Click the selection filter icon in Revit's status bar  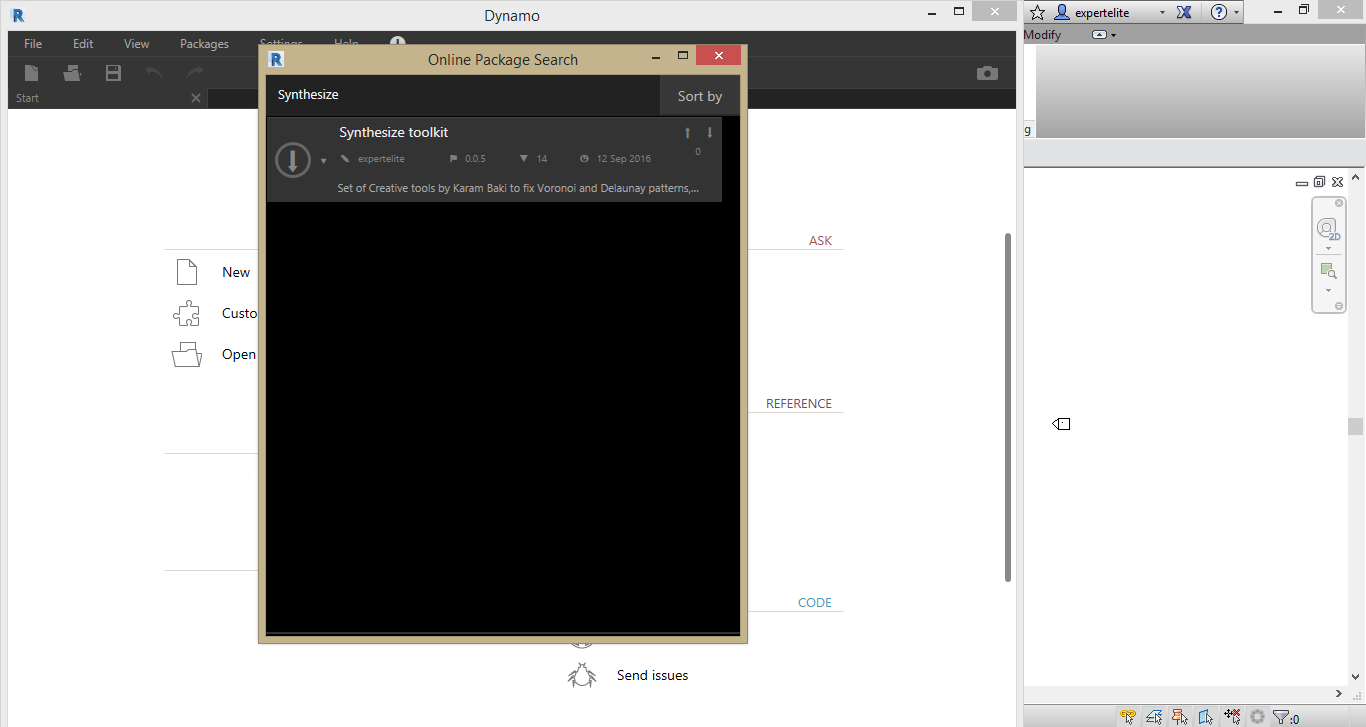1281,716
